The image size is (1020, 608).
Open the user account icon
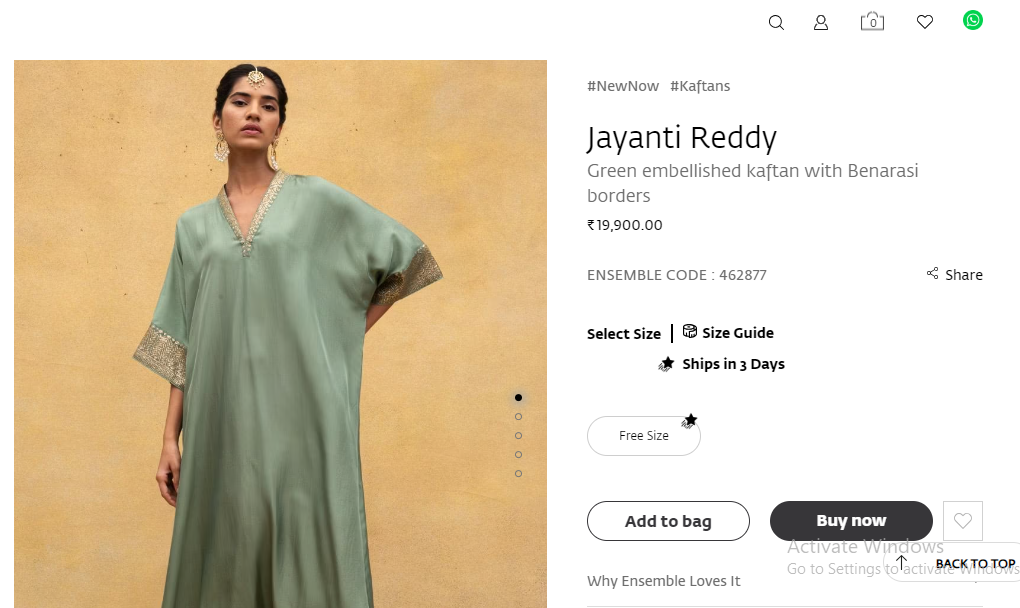click(x=821, y=22)
